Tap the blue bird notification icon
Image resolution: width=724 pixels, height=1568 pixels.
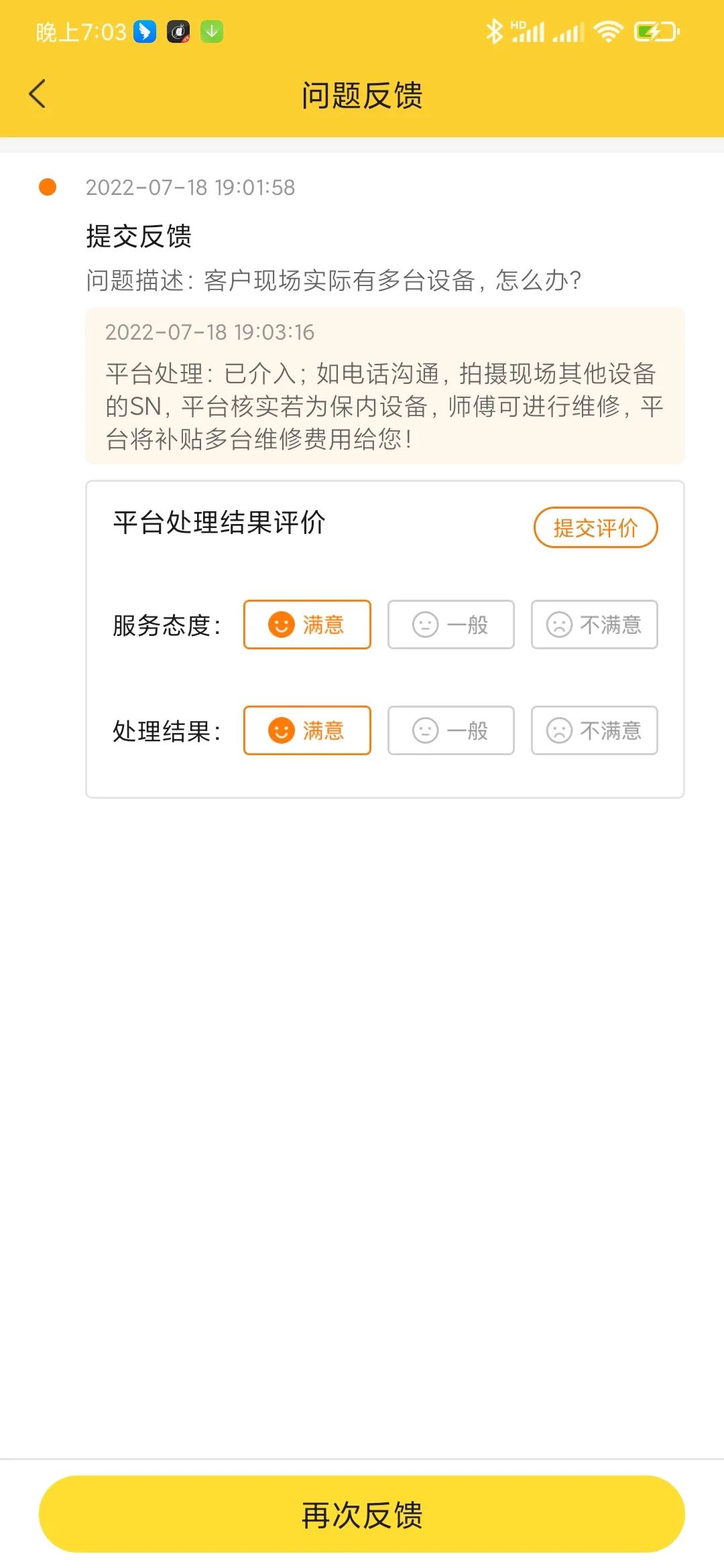click(x=145, y=31)
